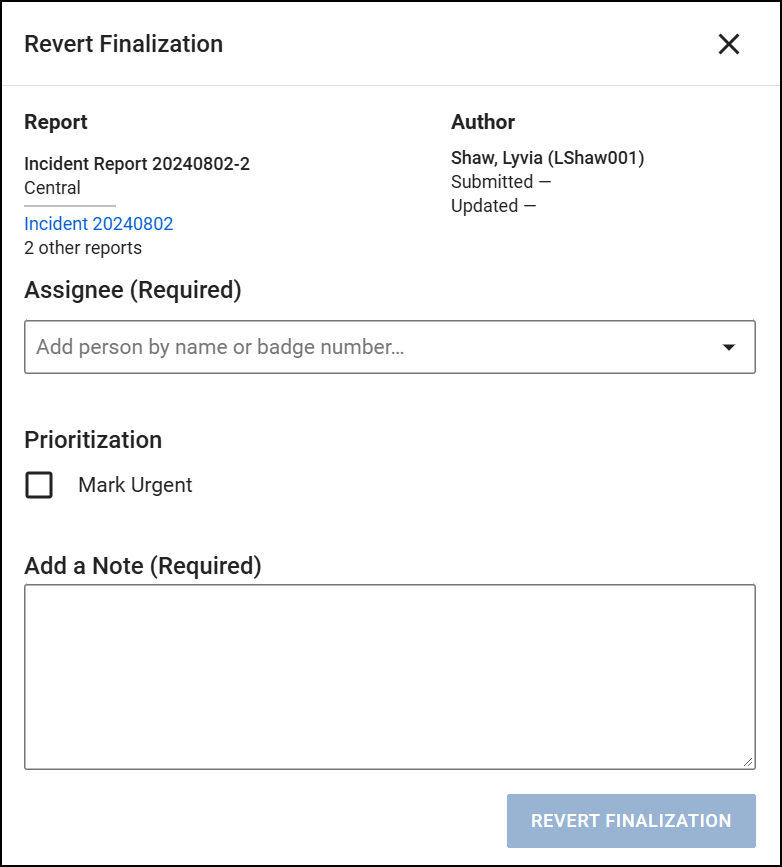
Task: Click the '2 other reports' text
Action: pos(83,248)
